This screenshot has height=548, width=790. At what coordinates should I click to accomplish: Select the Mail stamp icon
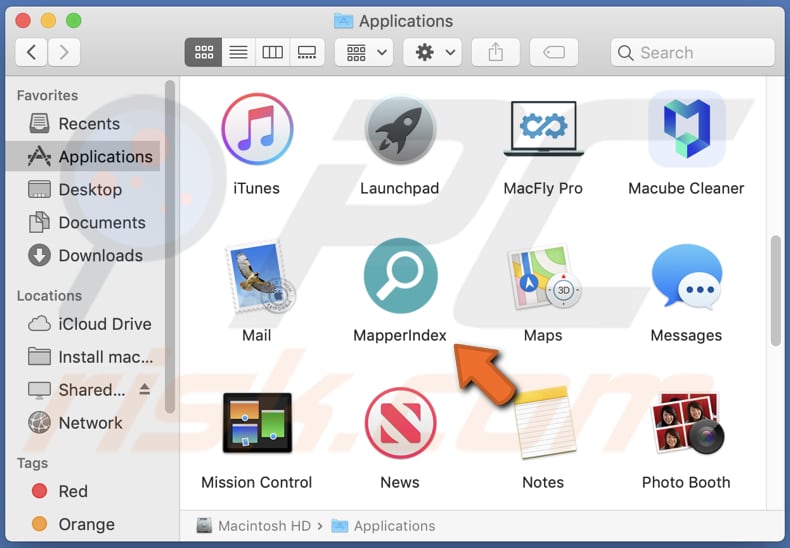click(x=258, y=277)
